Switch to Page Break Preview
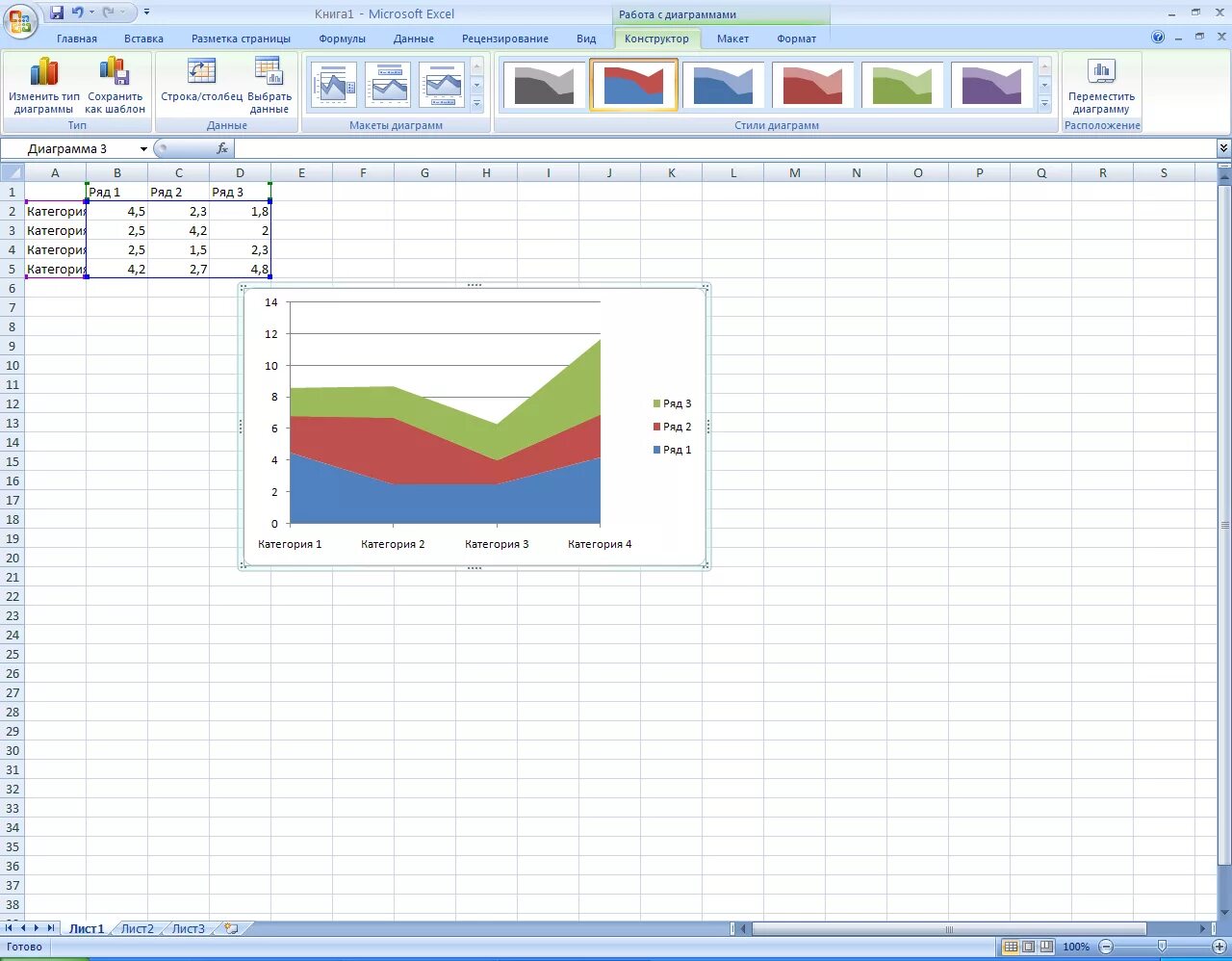This screenshot has height=961, width=1232. click(x=1046, y=947)
